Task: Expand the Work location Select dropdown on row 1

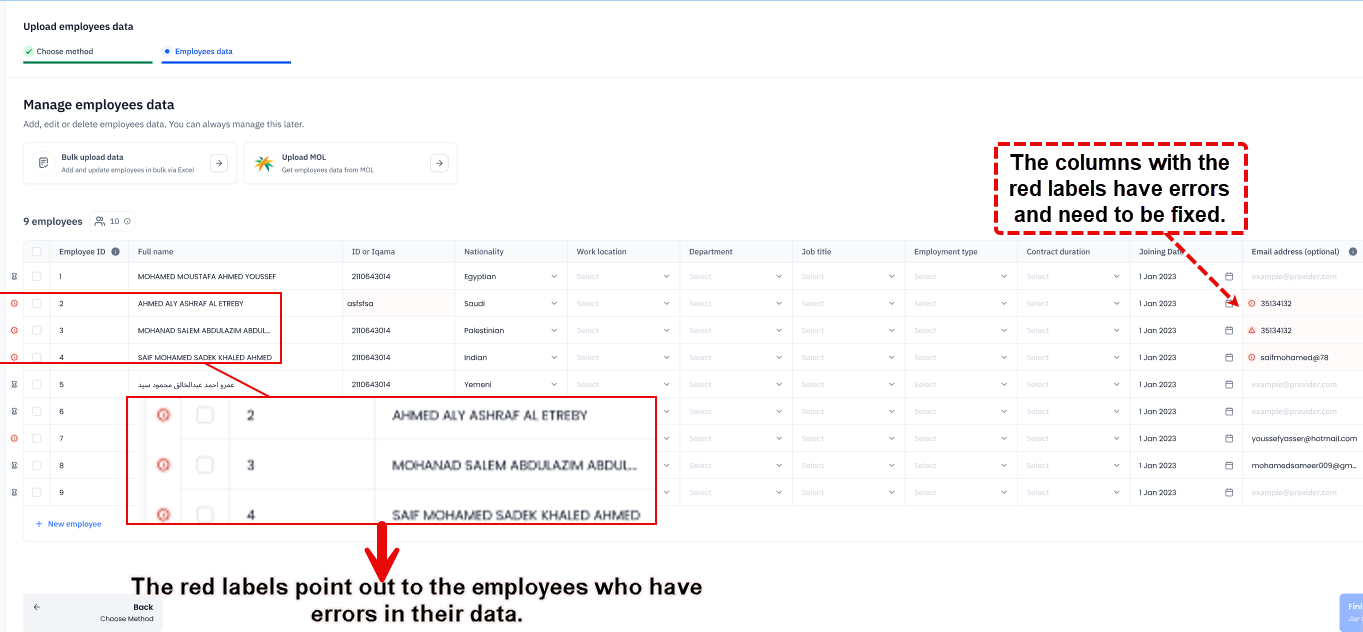Action: point(621,276)
